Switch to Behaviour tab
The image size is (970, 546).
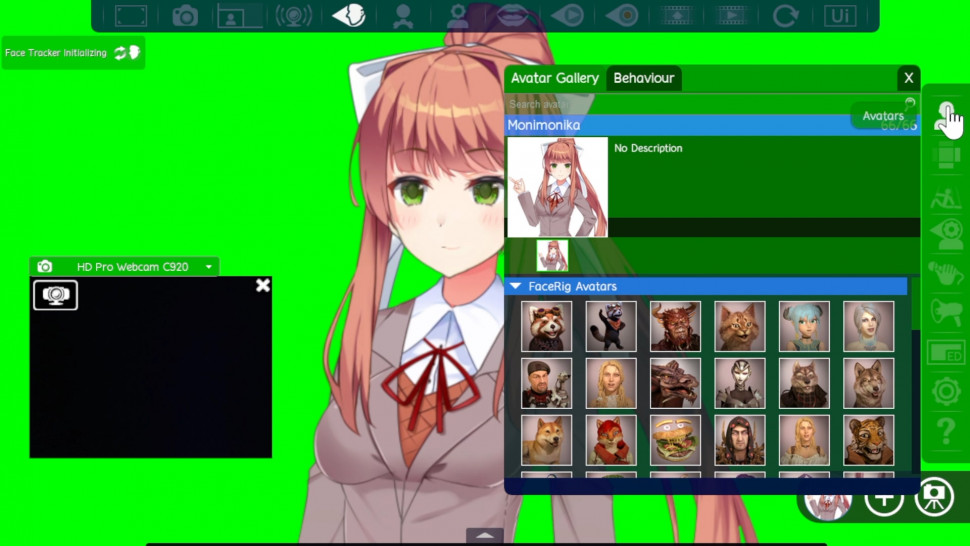point(643,78)
